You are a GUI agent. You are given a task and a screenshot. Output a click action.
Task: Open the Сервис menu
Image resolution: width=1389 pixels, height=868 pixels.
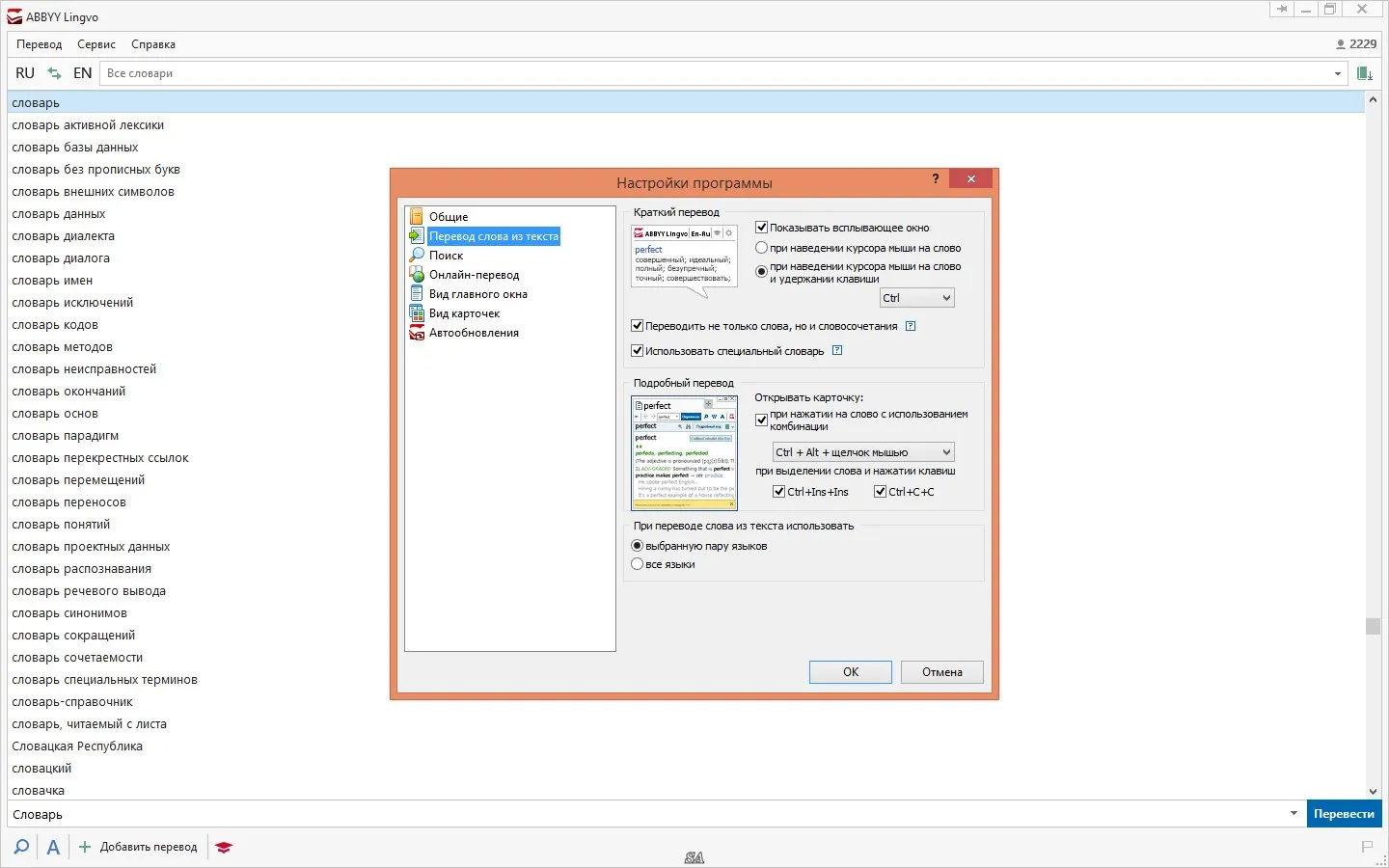coord(96,44)
